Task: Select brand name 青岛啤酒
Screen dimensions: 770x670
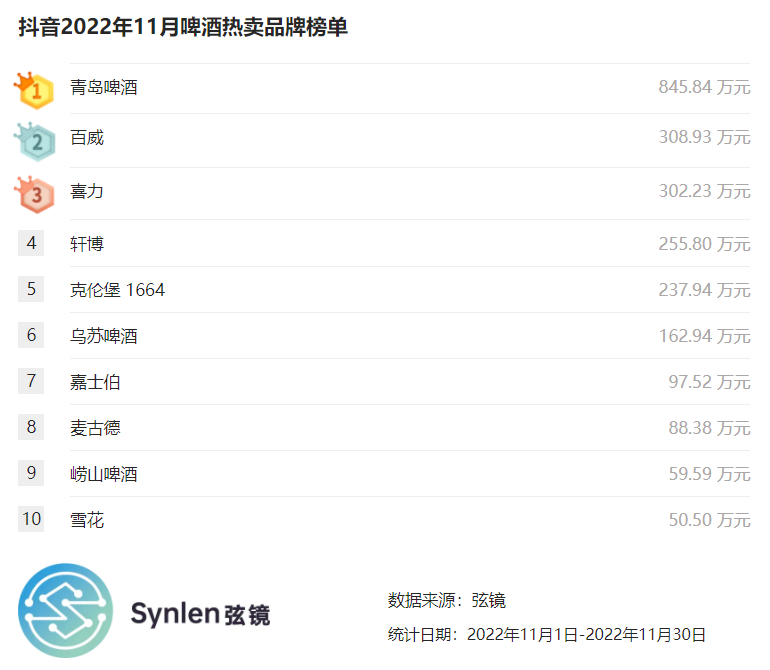Action: [104, 87]
